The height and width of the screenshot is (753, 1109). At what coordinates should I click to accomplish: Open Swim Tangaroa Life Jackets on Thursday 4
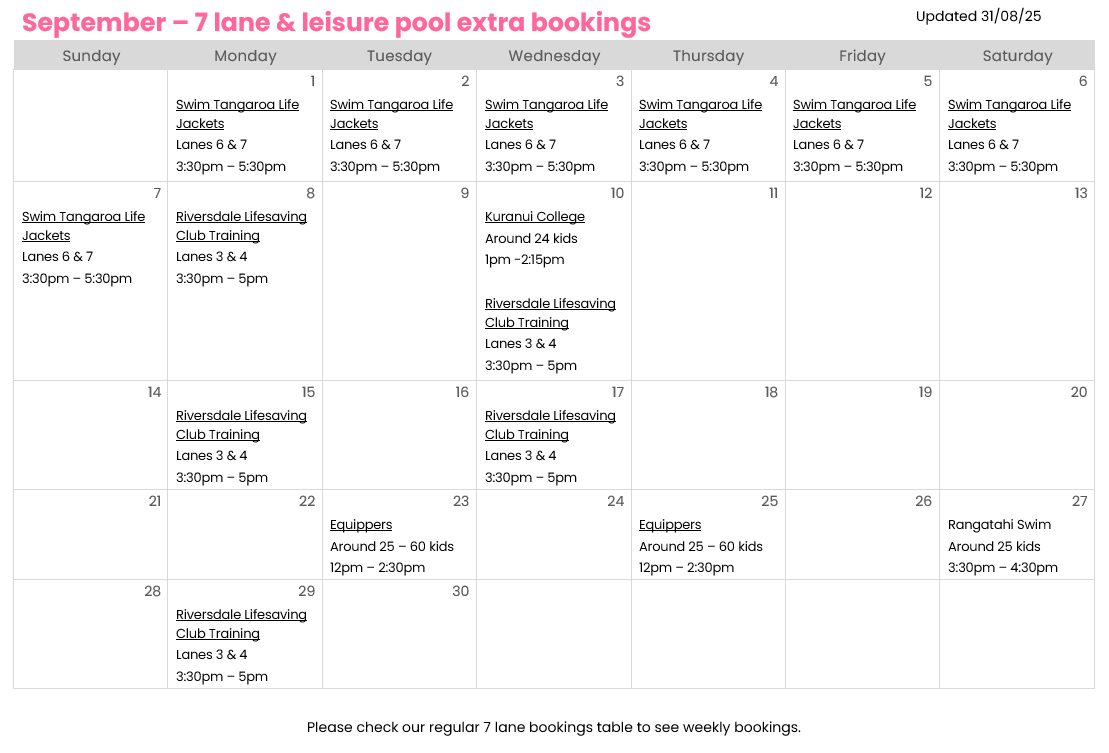coord(700,114)
